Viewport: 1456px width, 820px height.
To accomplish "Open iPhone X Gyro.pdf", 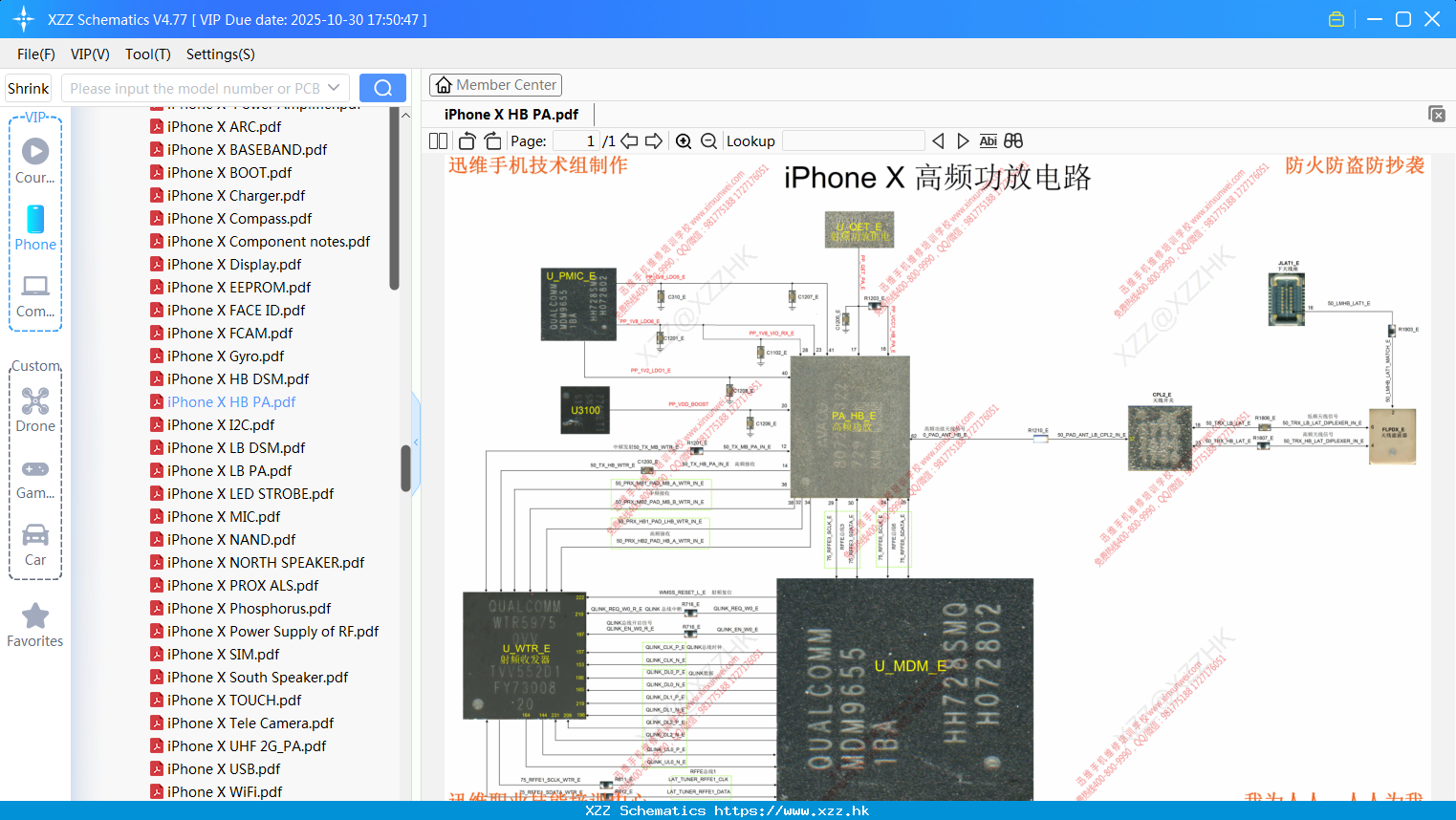I will (226, 356).
